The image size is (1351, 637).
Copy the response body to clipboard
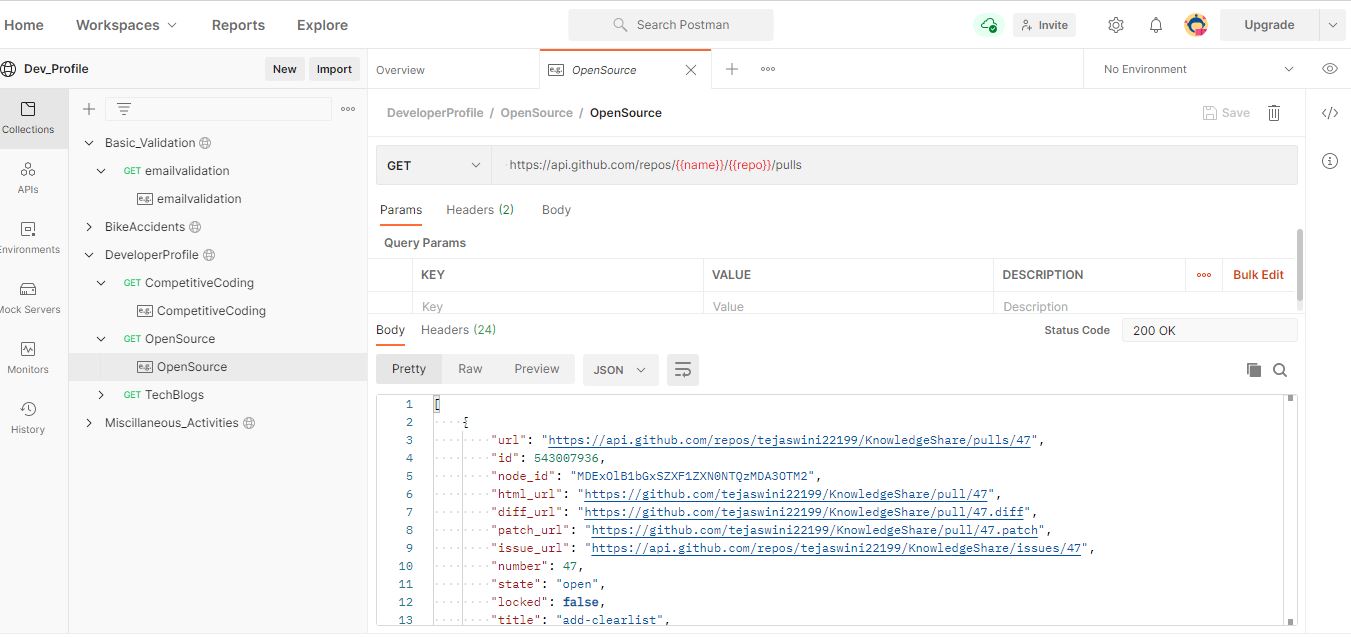1253,370
